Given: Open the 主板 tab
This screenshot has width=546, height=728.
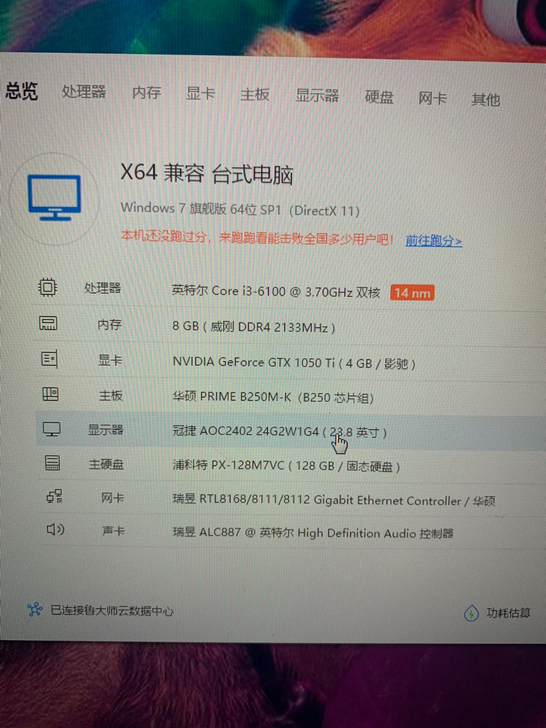Looking at the screenshot, I should click(x=254, y=94).
